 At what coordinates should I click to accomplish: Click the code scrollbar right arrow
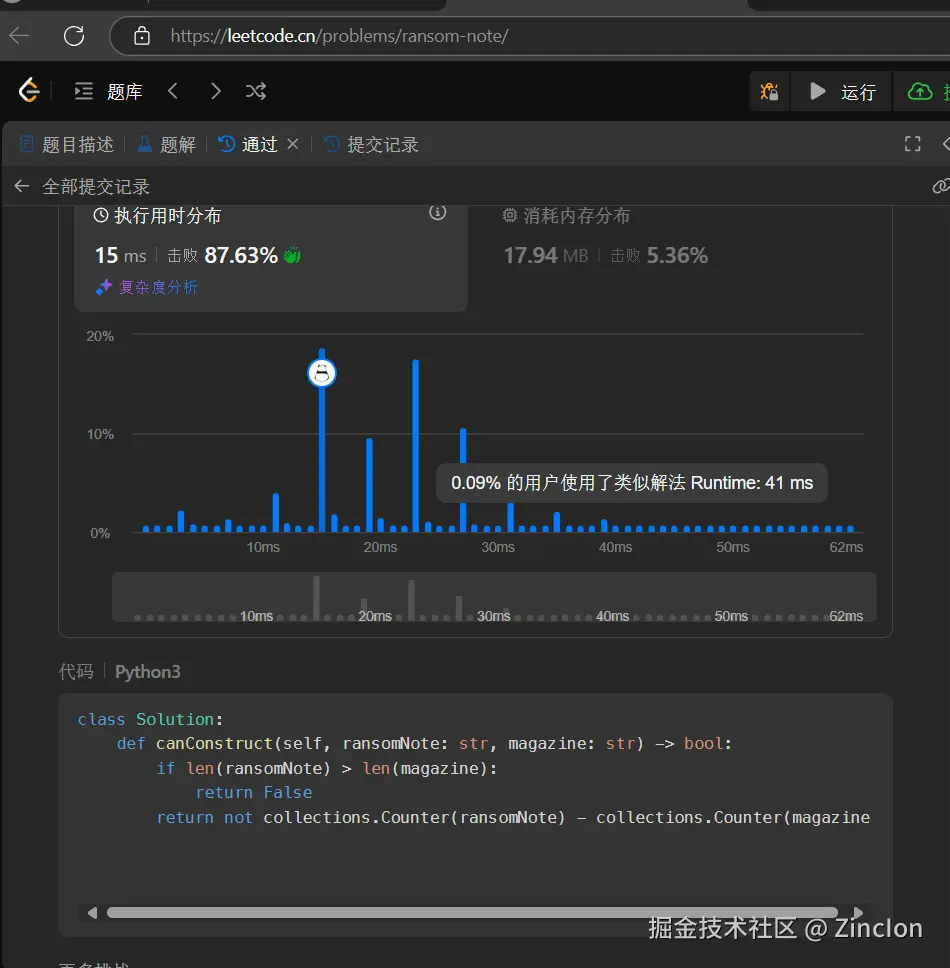click(x=858, y=912)
